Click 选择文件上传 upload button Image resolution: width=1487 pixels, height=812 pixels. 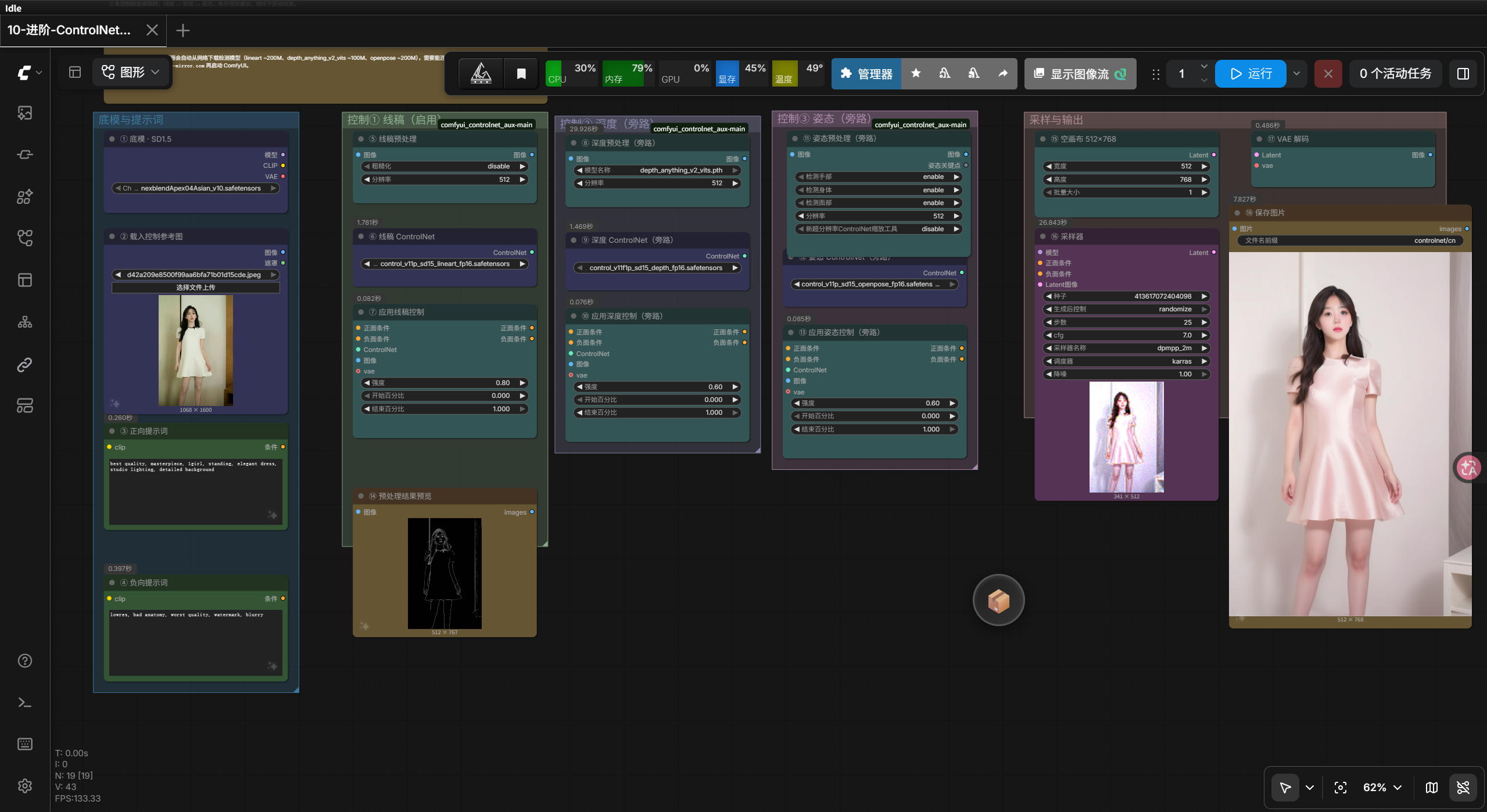click(196, 288)
